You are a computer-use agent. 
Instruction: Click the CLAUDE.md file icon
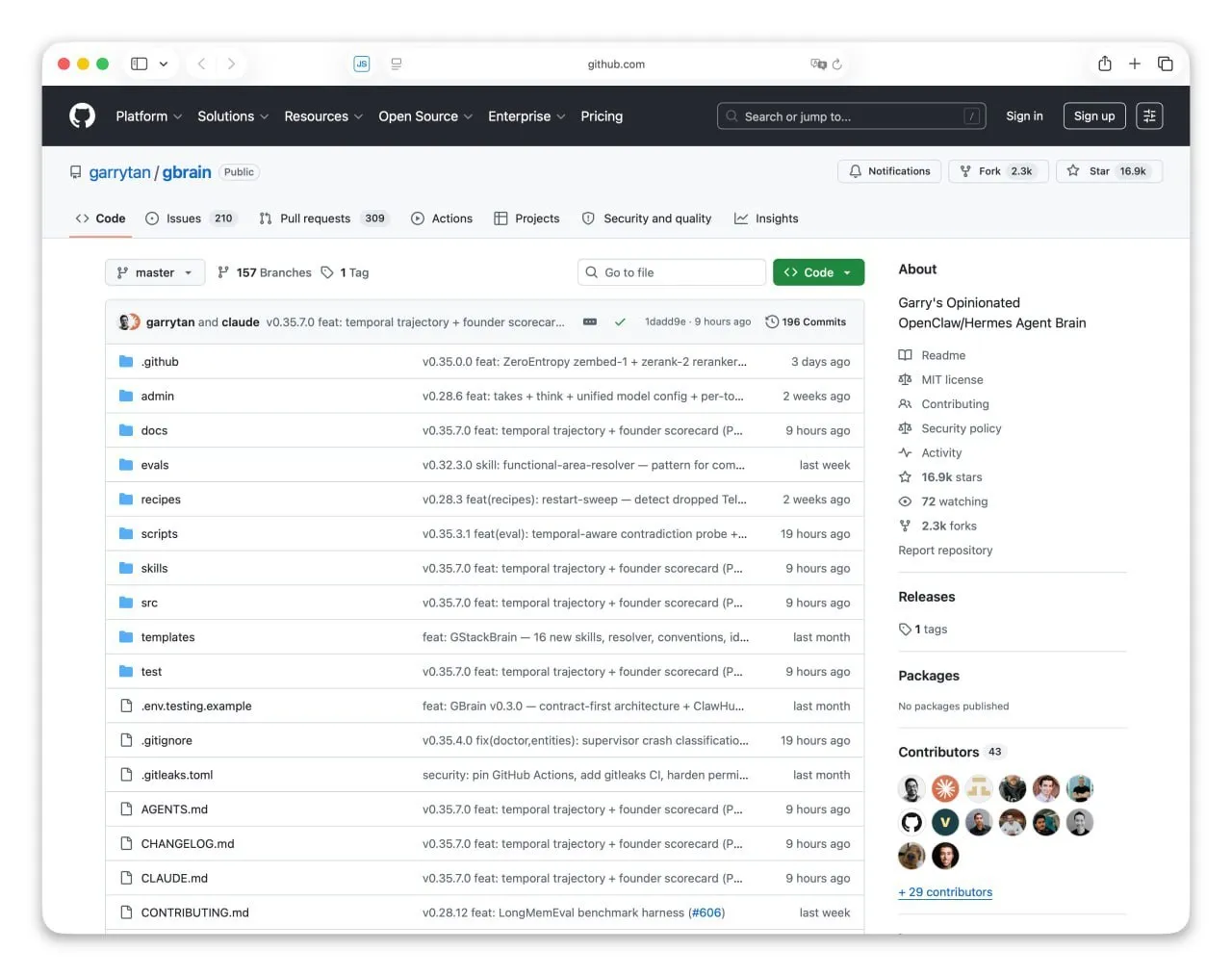(x=126, y=878)
